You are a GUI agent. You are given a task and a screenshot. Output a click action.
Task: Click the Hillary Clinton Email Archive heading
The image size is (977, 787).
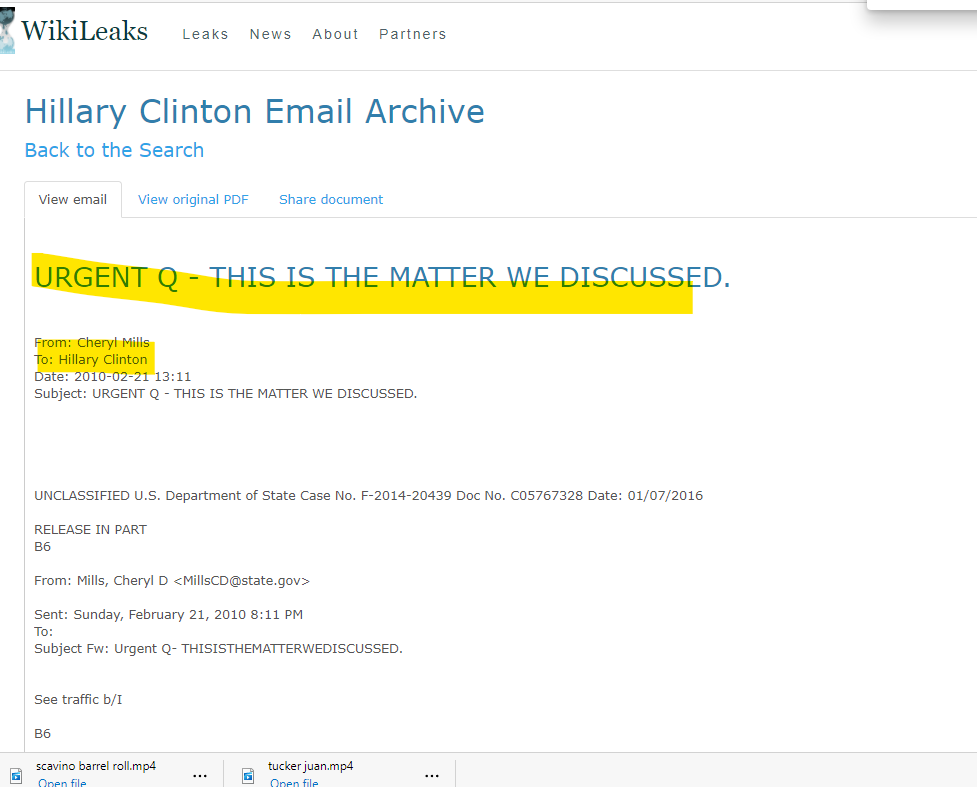click(x=255, y=112)
